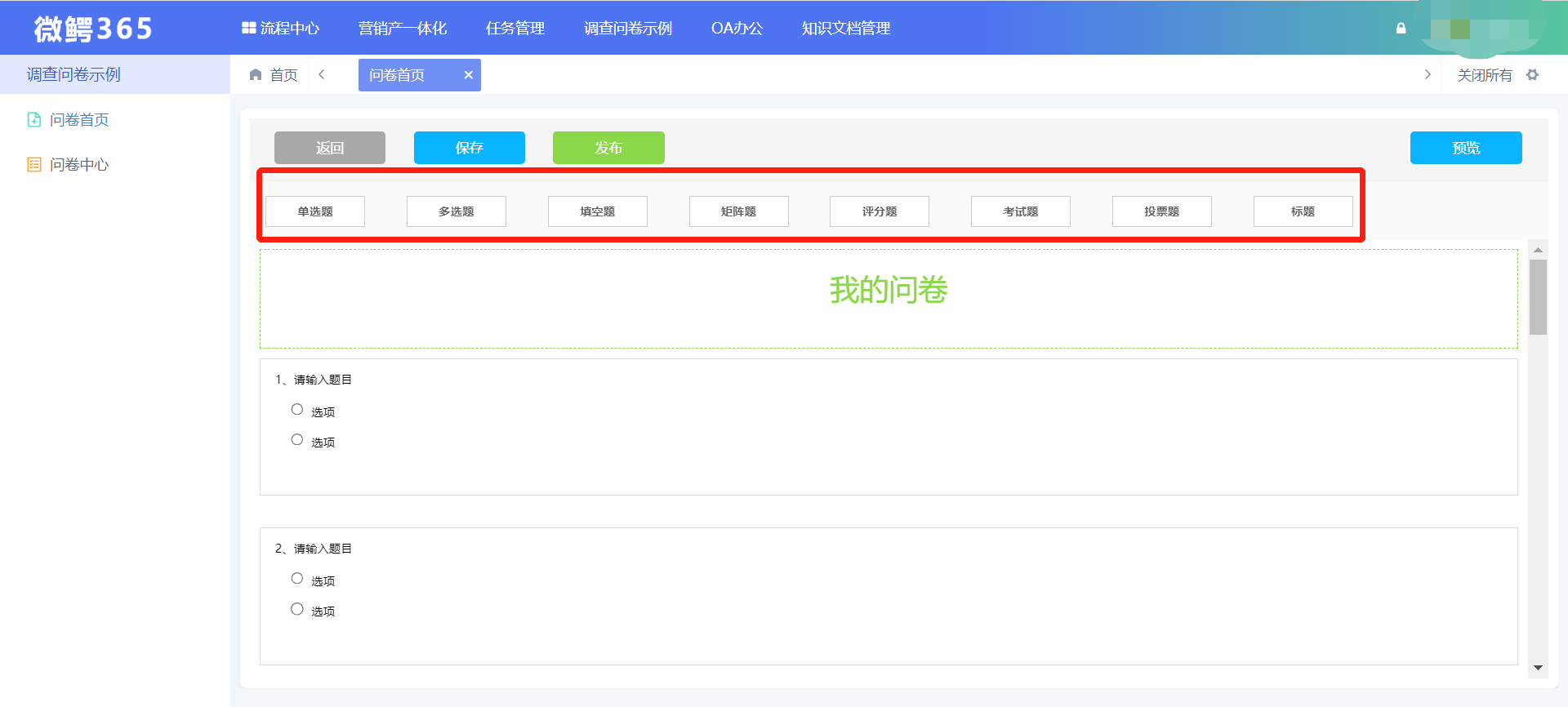The width and height of the screenshot is (1568, 707).
Task: Open 问卷中心 in the sidebar
Action: pyautogui.click(x=79, y=165)
